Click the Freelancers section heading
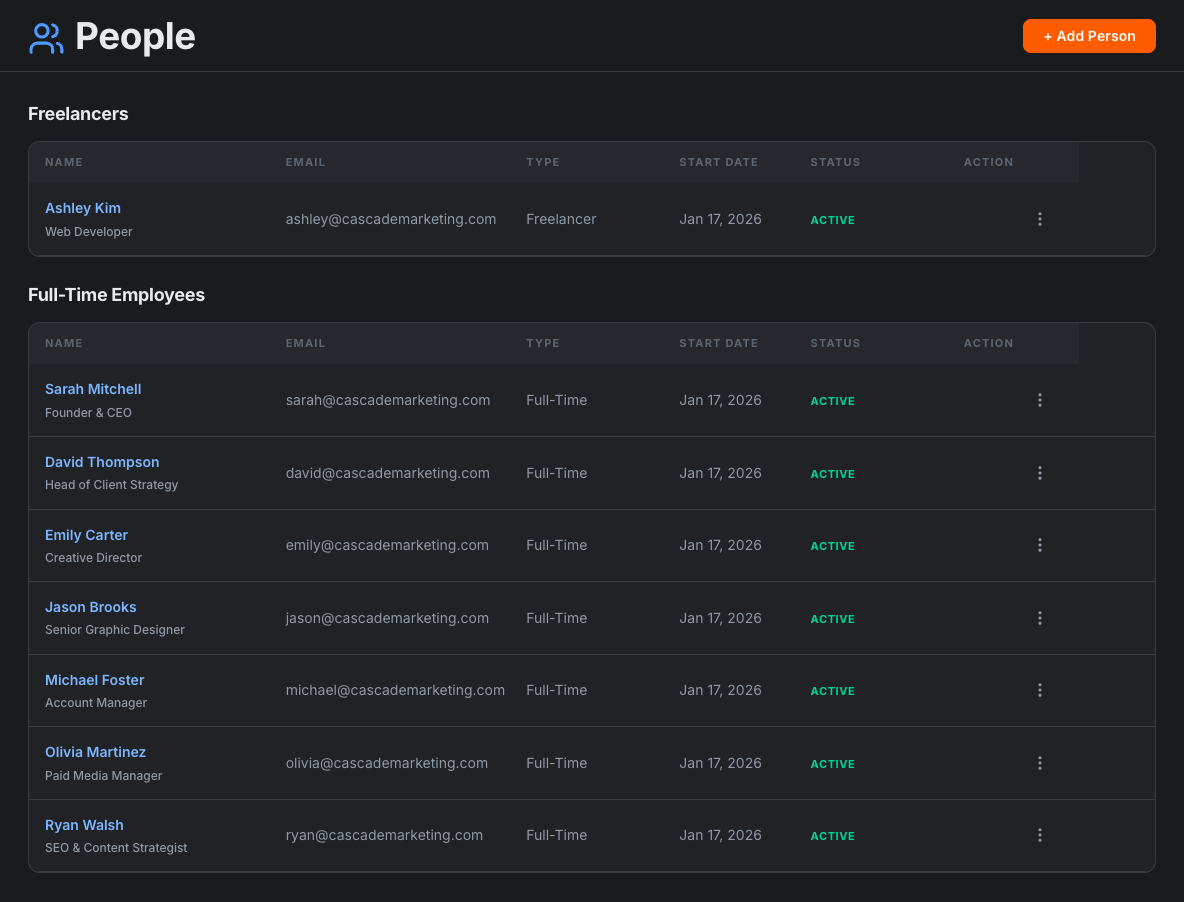This screenshot has height=902, width=1184. [79, 114]
